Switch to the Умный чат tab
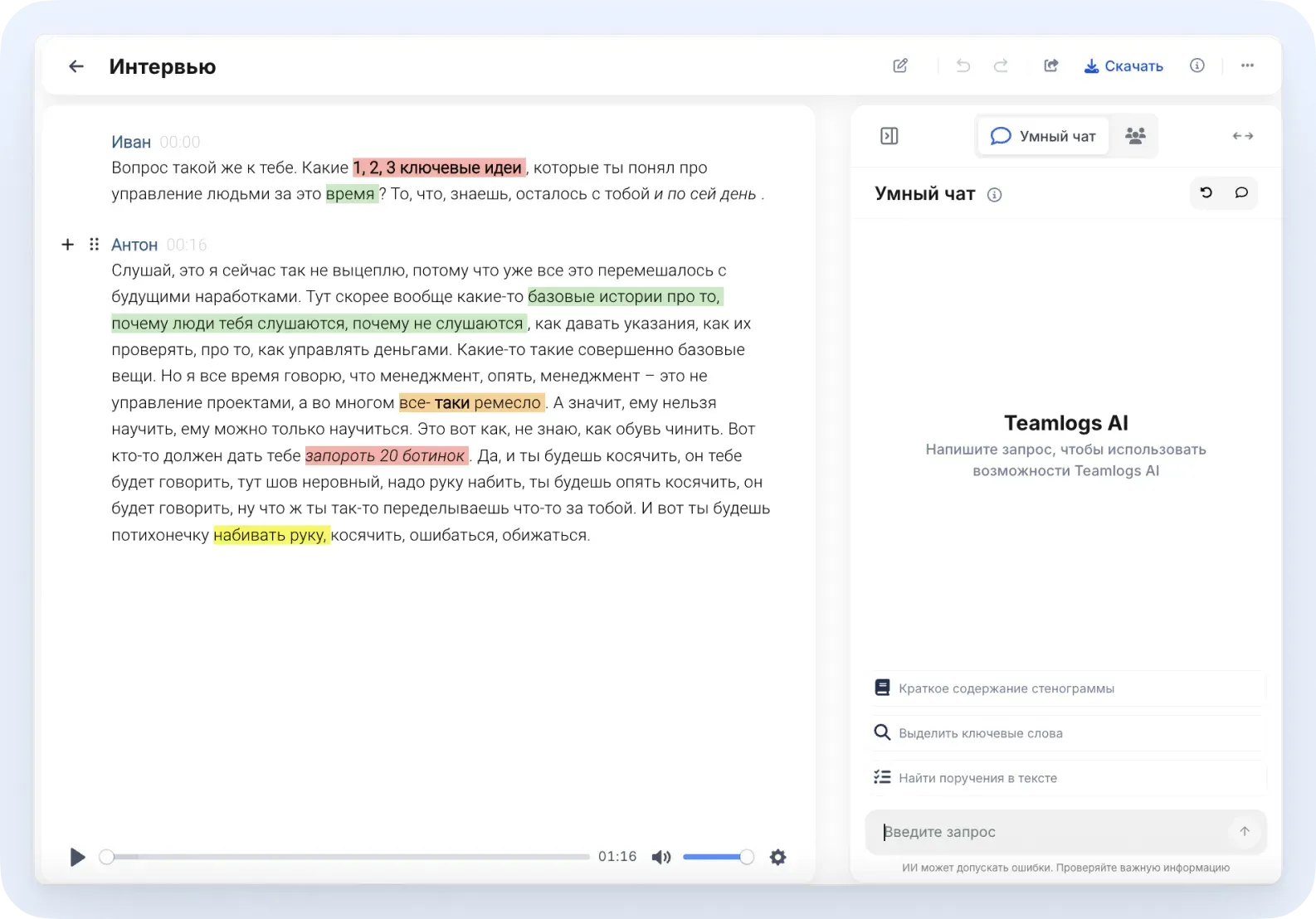Screen dimensions: 1316x919 1043,136
